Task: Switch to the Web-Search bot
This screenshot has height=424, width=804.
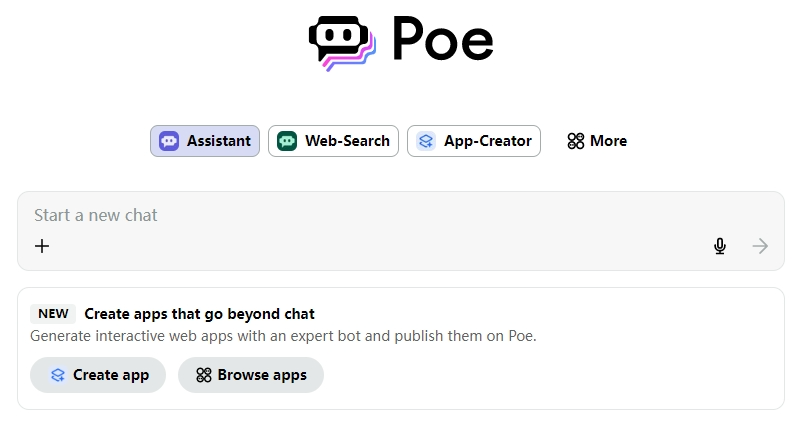Action: (x=333, y=141)
